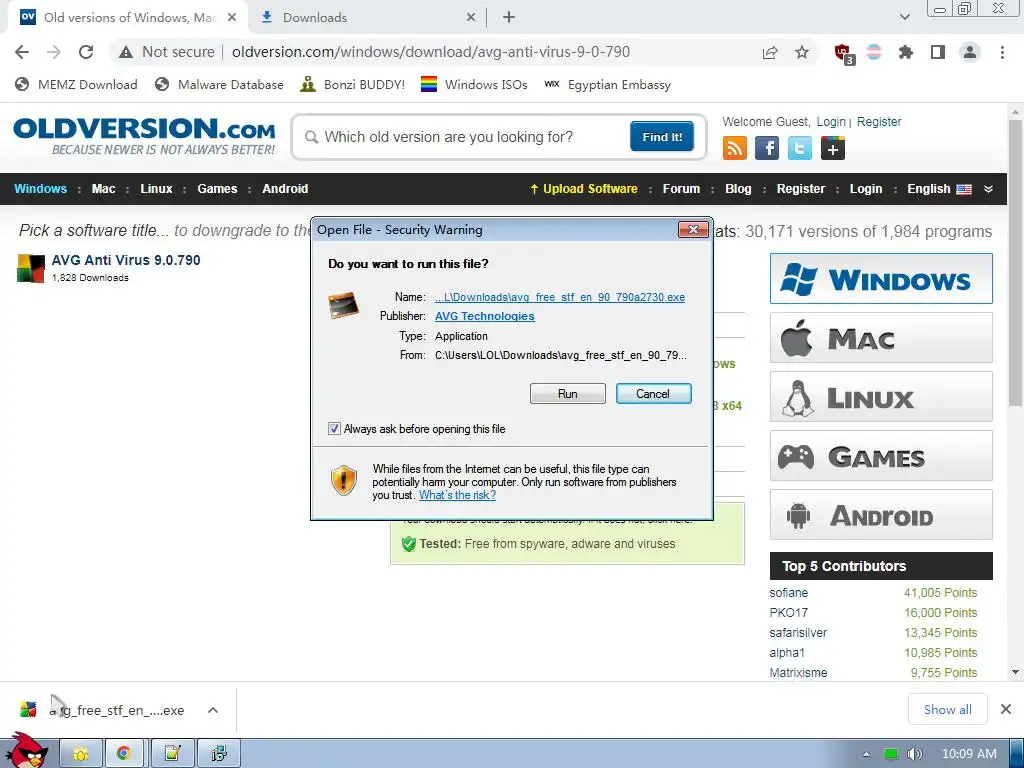
Task: Open the uBlock shield extension icon
Action: (x=844, y=54)
